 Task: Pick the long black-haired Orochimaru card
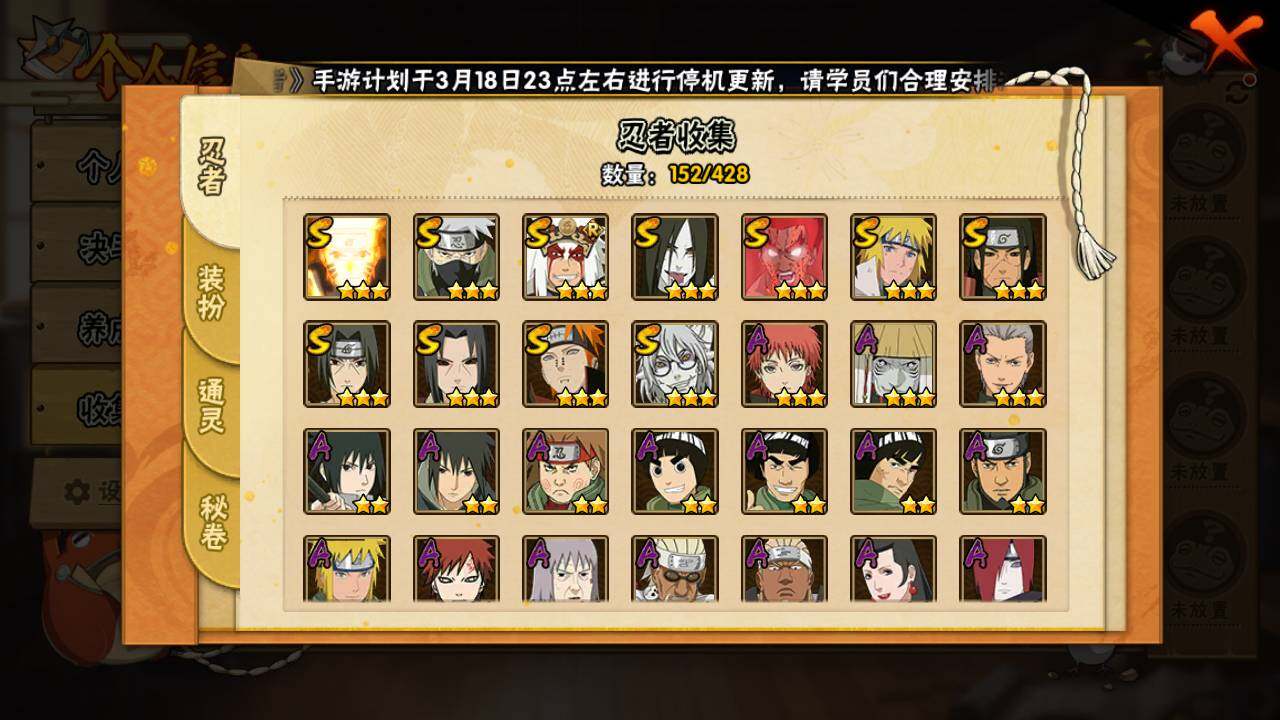click(675, 257)
